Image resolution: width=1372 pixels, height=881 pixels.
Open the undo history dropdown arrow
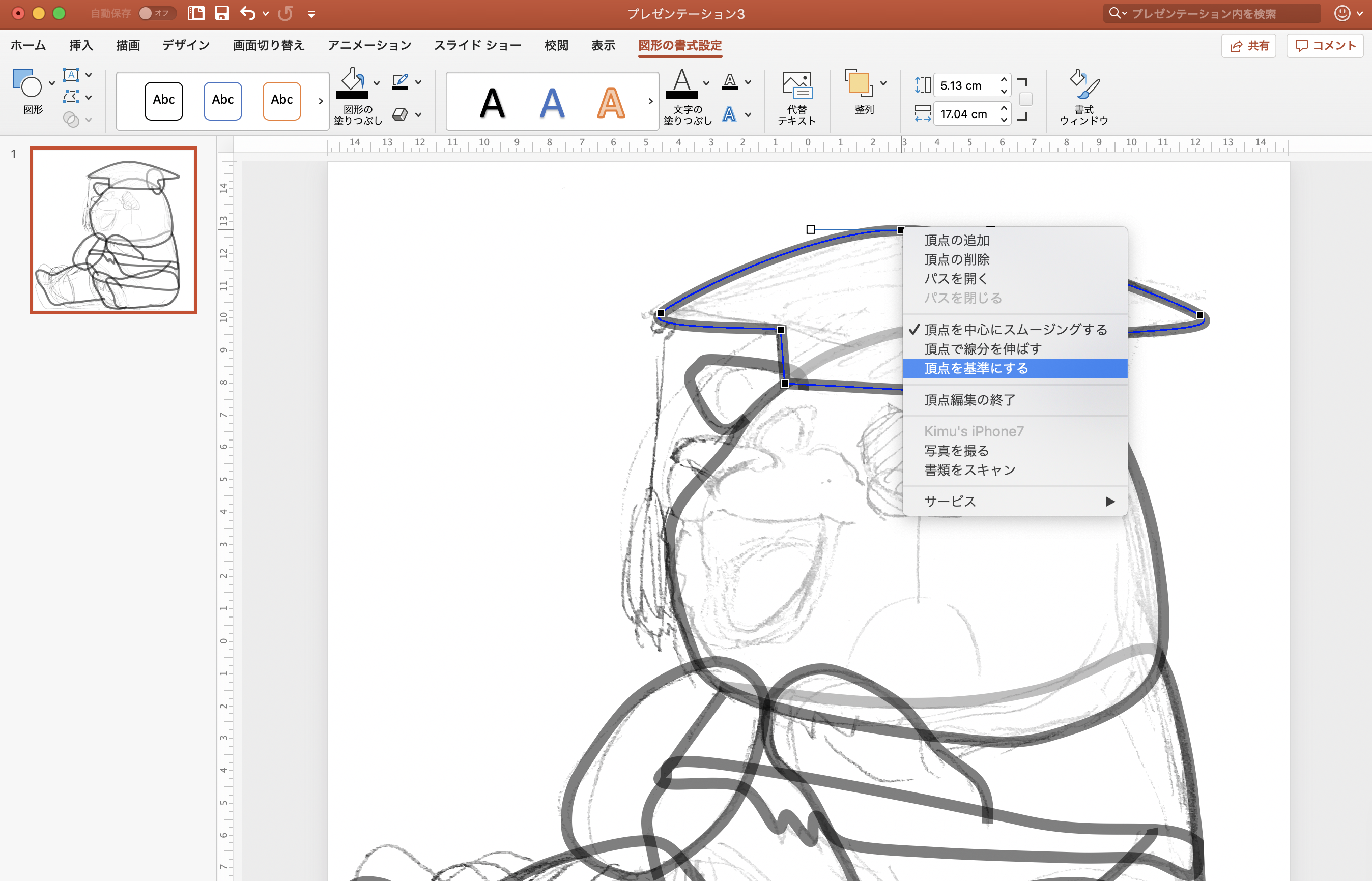point(266,13)
